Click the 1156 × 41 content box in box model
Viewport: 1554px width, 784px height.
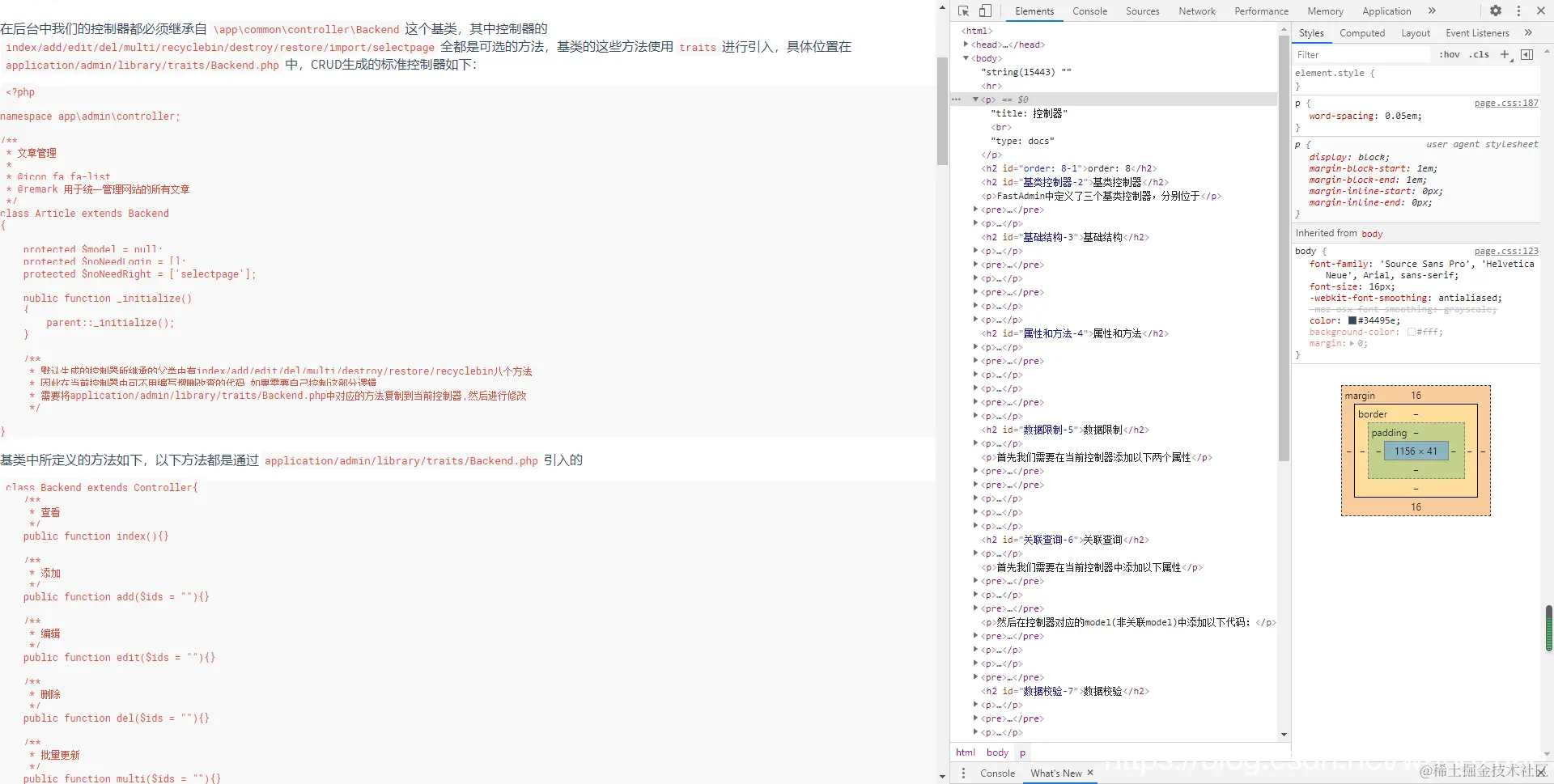[x=1416, y=451]
